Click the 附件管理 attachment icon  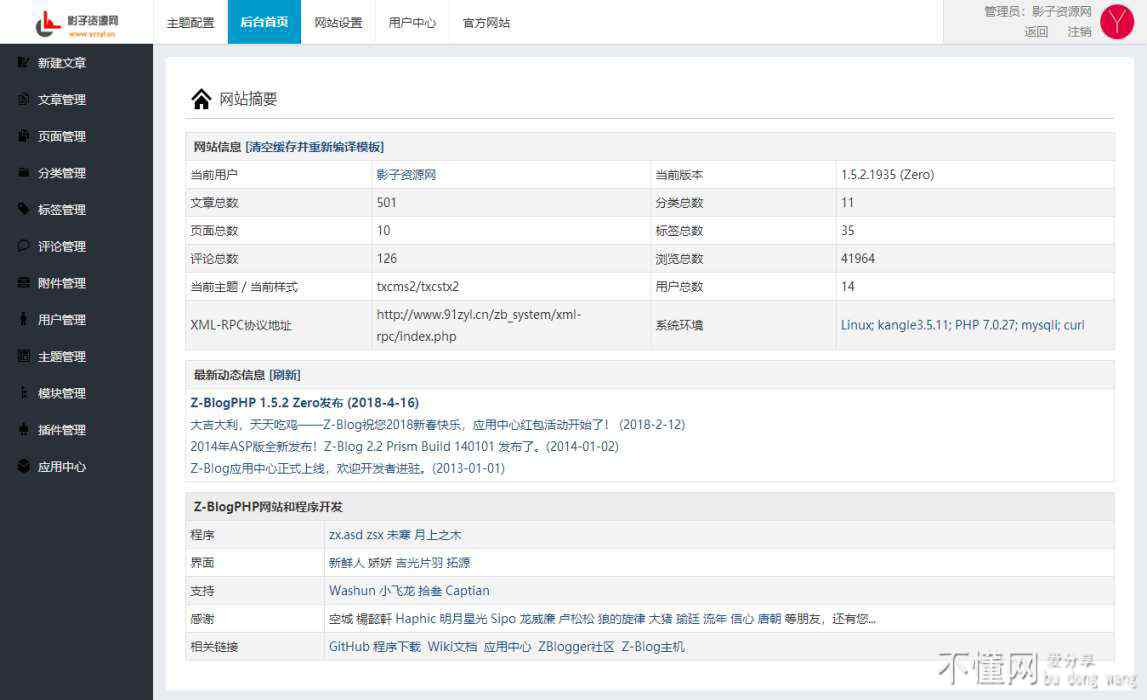pyautogui.click(x=23, y=282)
